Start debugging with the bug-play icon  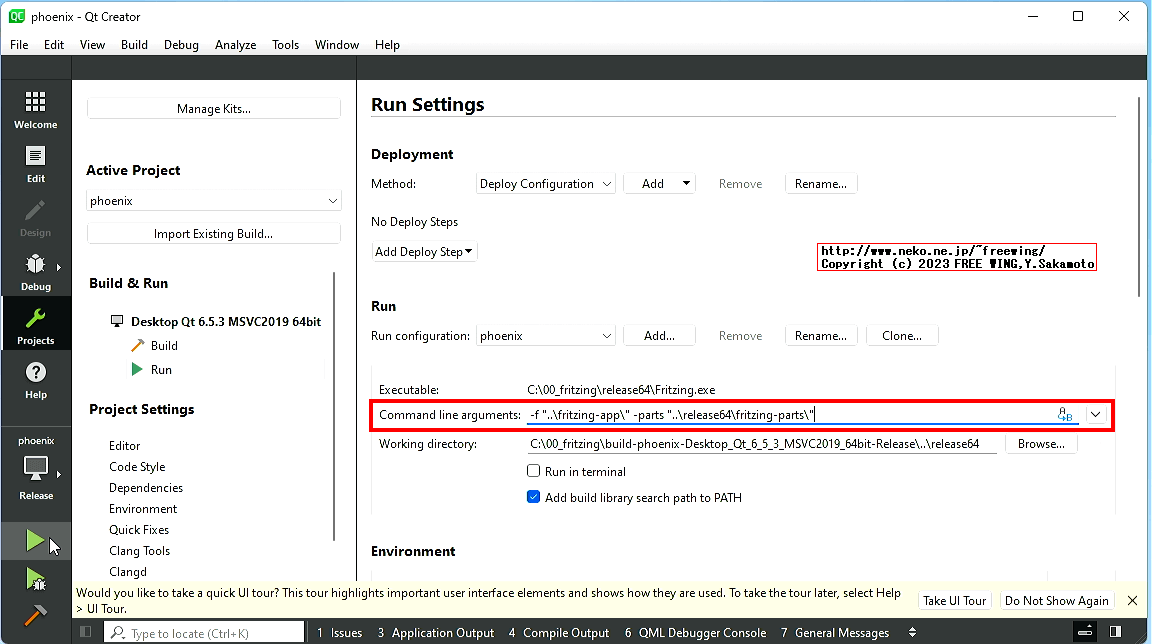pyautogui.click(x=35, y=579)
